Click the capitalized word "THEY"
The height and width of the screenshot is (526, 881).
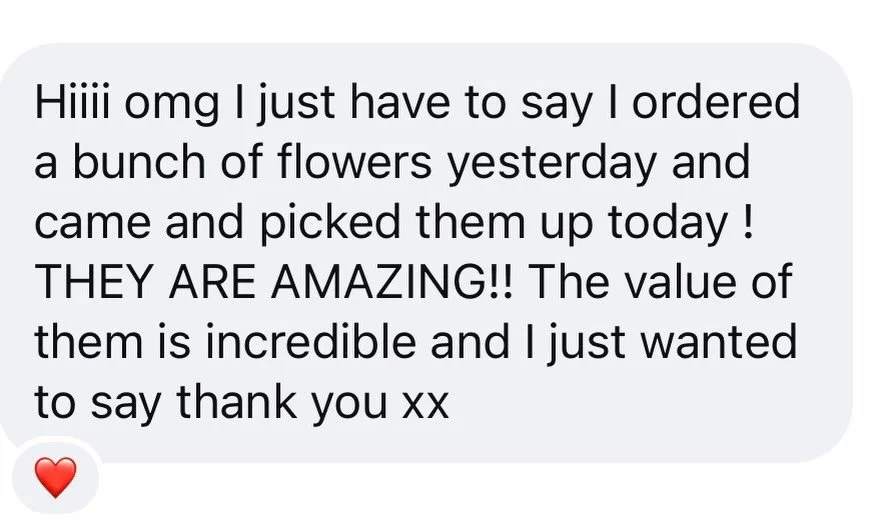pos(94,282)
